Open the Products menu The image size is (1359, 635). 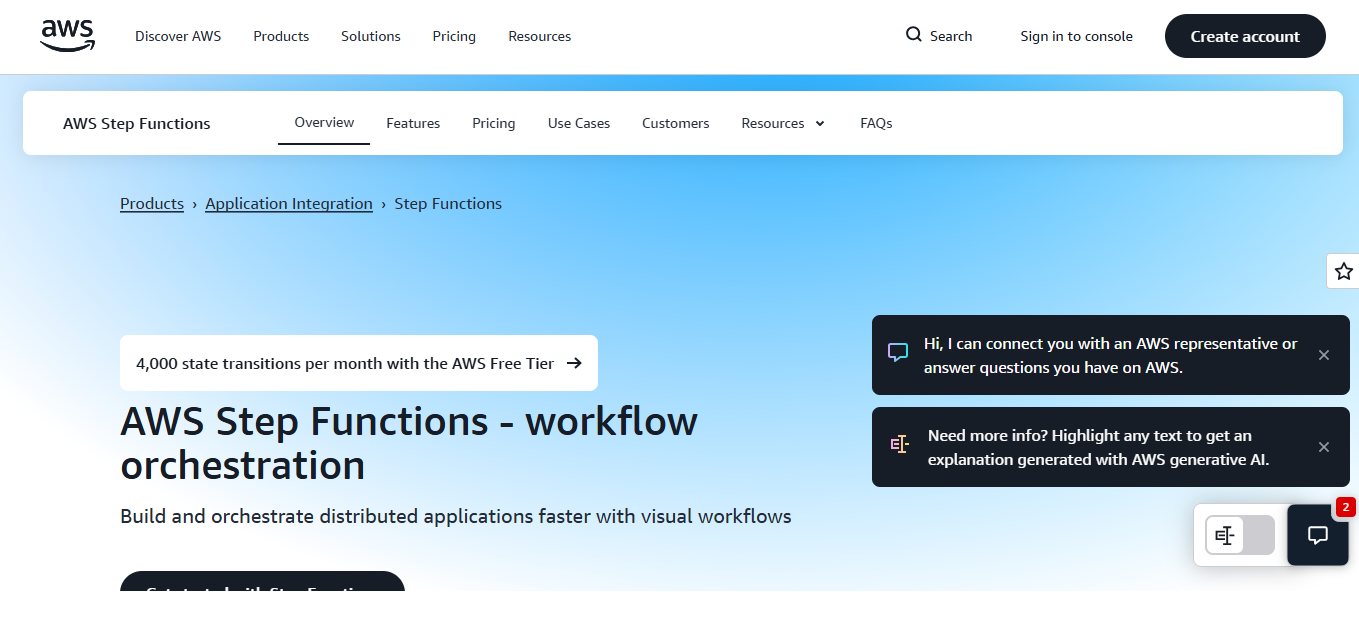coord(281,36)
